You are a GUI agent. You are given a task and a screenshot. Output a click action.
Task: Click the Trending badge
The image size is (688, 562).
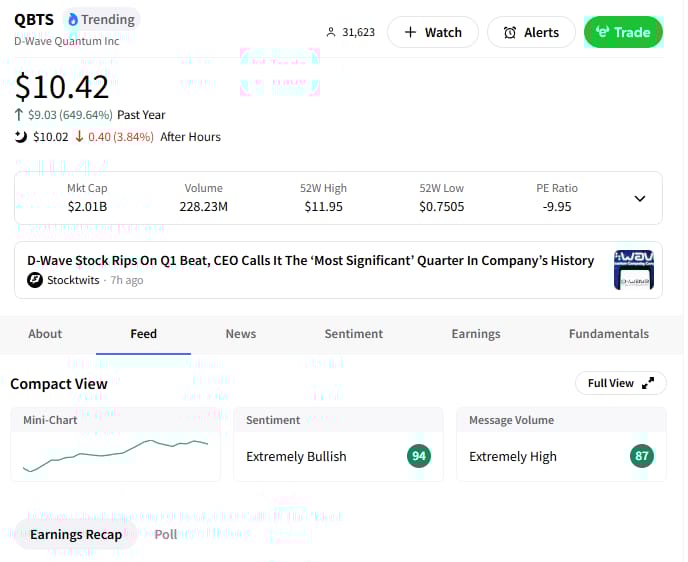[x=102, y=20]
